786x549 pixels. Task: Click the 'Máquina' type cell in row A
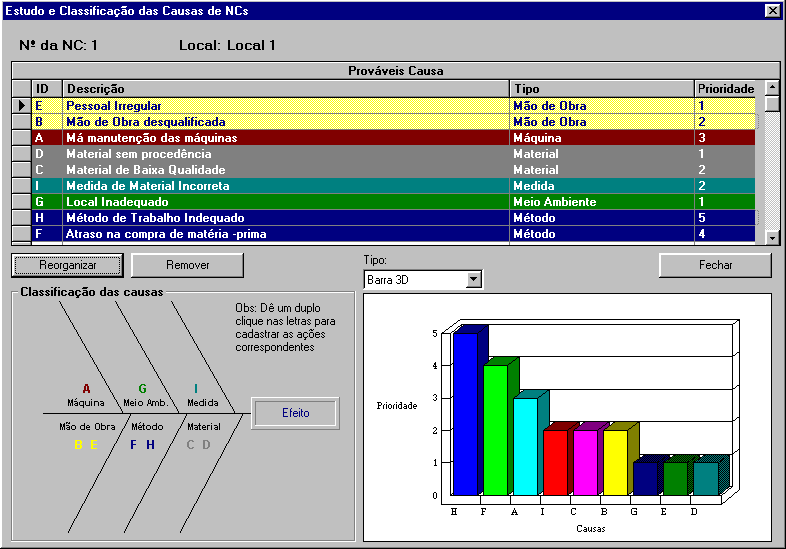click(x=602, y=138)
